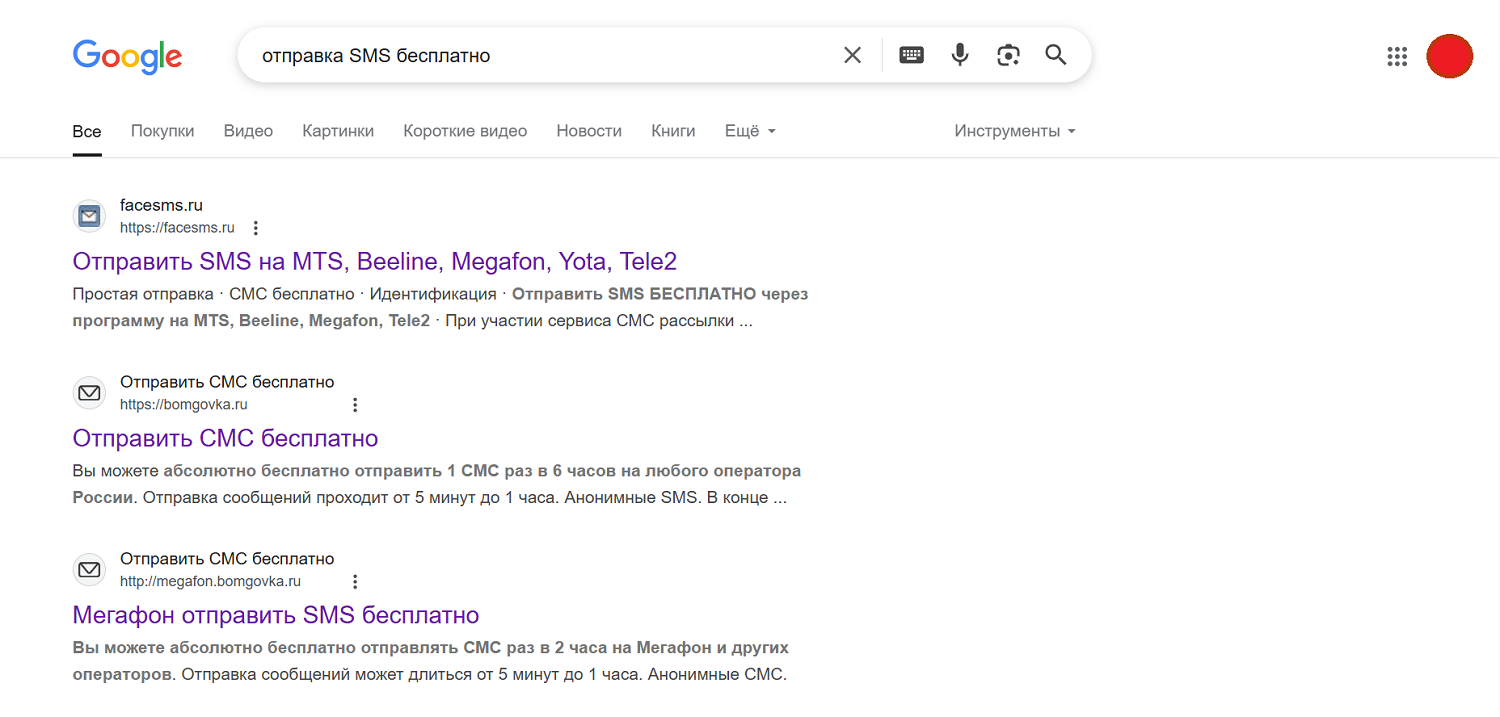
Task: Open three-dot menu for https://bomgovka.ru result
Action: tap(354, 405)
